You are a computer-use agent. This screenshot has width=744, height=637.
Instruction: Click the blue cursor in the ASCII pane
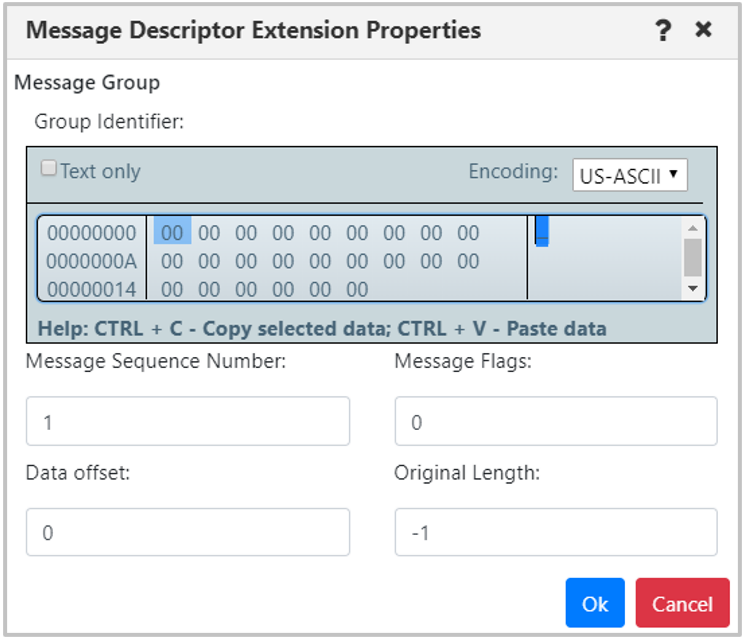pos(542,231)
